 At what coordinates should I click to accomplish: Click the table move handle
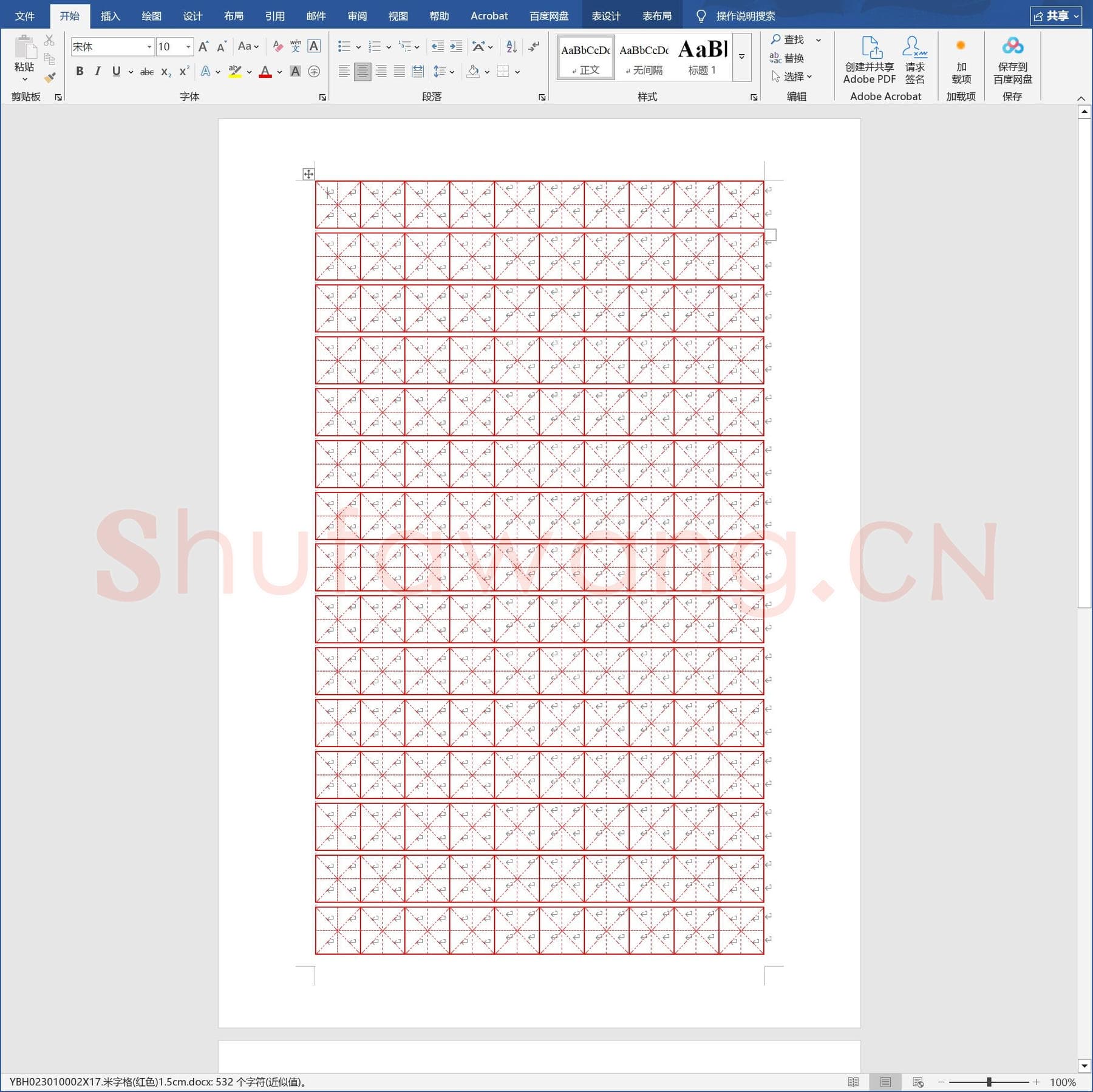[x=308, y=174]
